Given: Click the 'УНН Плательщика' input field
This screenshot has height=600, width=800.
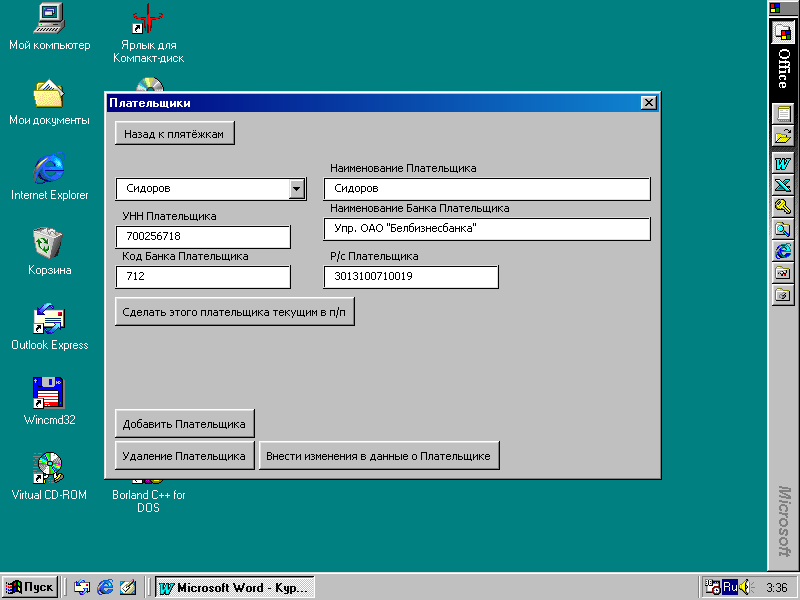Looking at the screenshot, I should [203, 237].
